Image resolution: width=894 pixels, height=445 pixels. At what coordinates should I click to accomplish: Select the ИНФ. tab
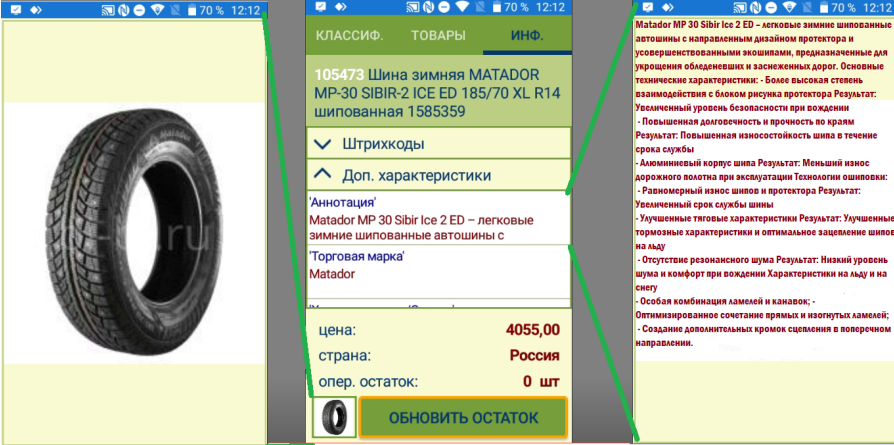tap(527, 35)
